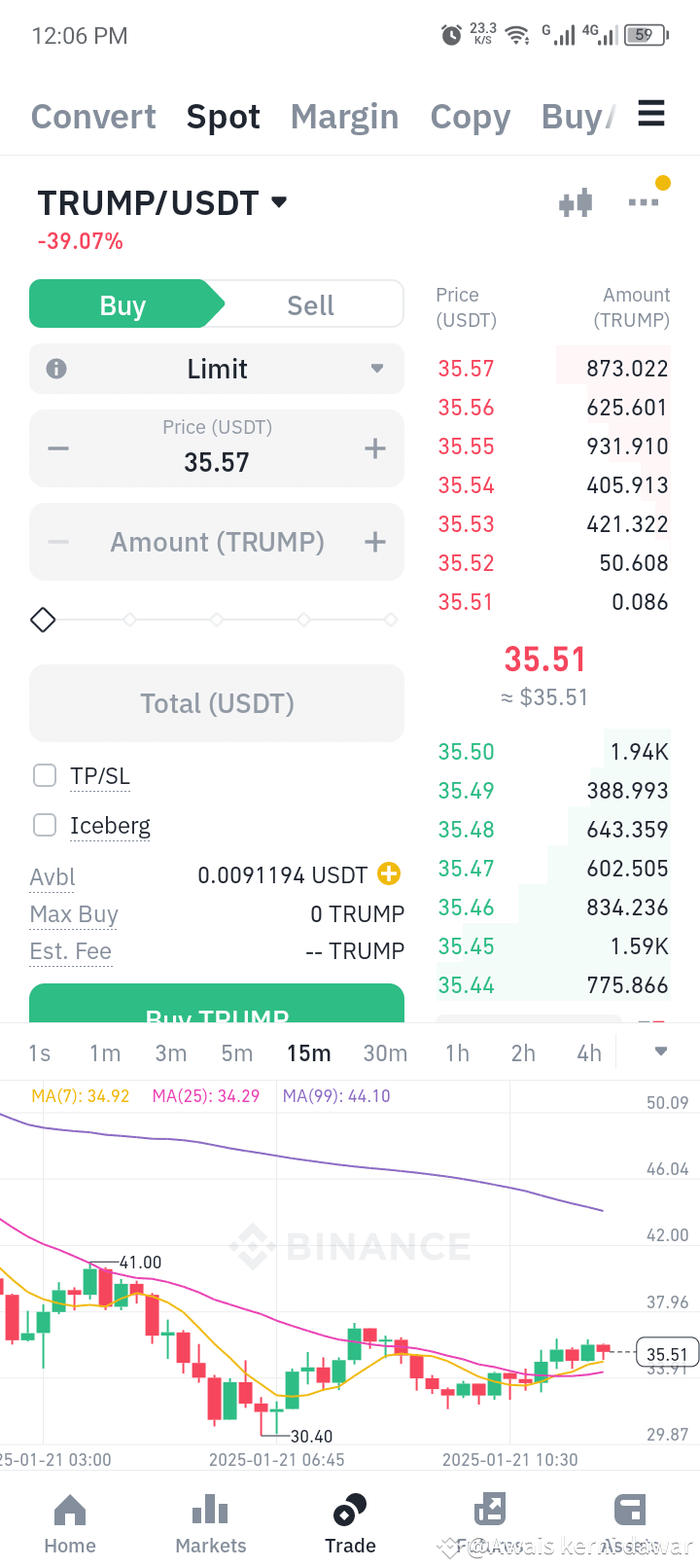Image resolution: width=700 pixels, height=1568 pixels.
Task: Tap the Est. Fee label
Action: pyautogui.click(x=71, y=951)
